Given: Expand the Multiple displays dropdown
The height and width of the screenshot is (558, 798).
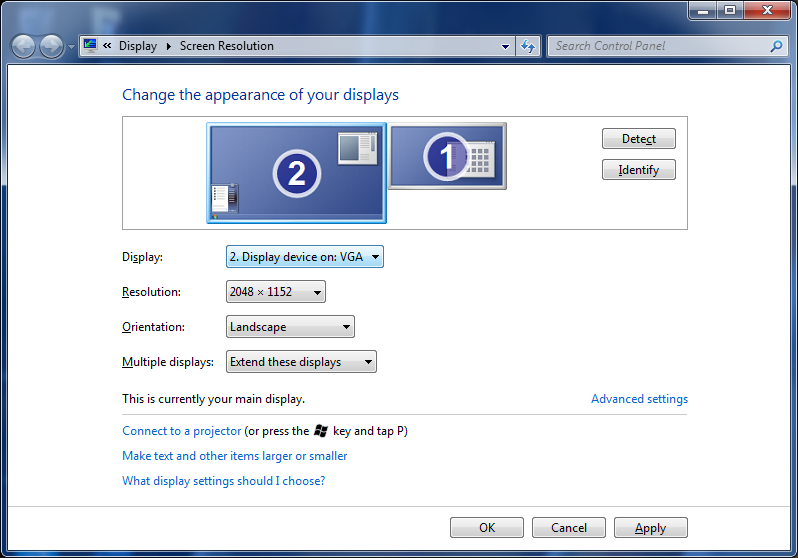Looking at the screenshot, I should [301, 362].
